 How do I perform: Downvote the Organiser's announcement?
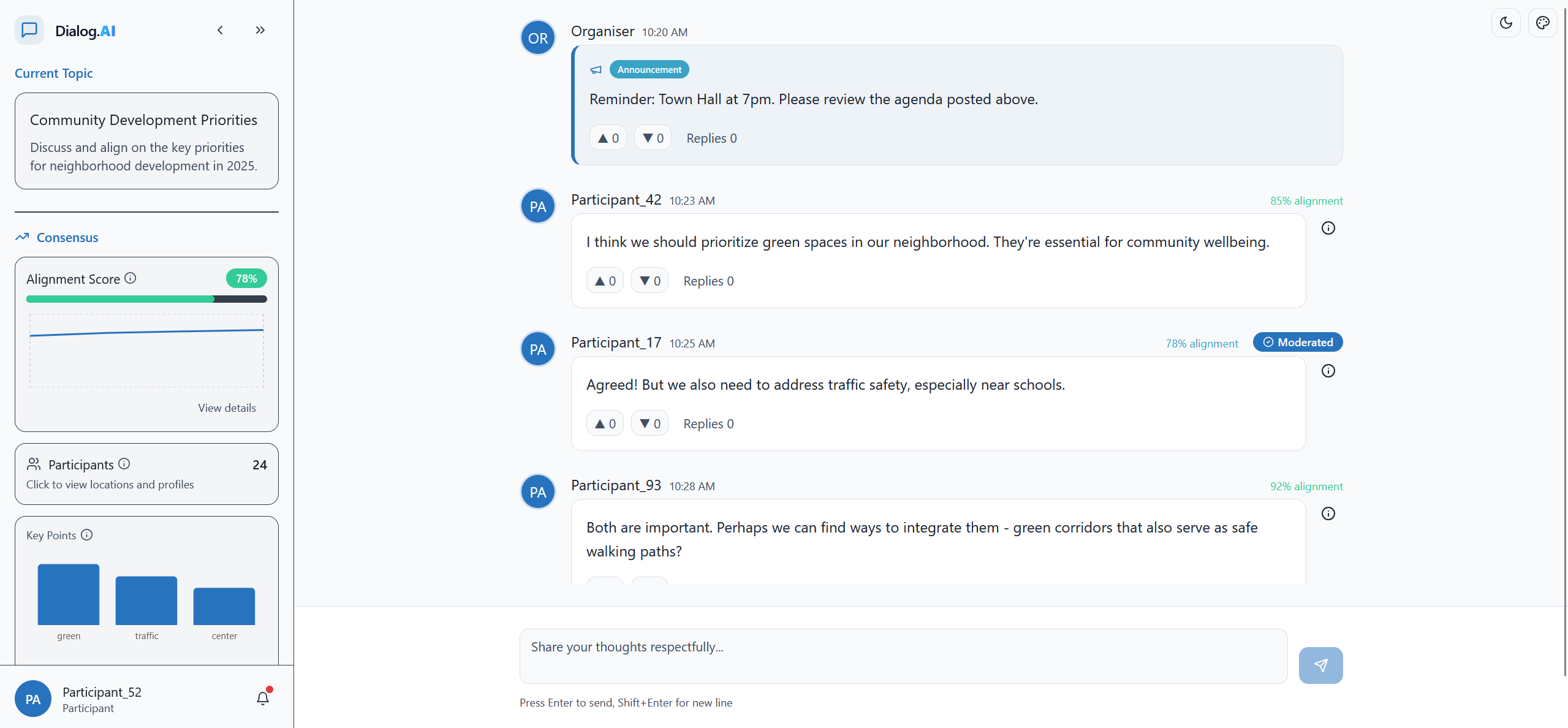(x=651, y=137)
